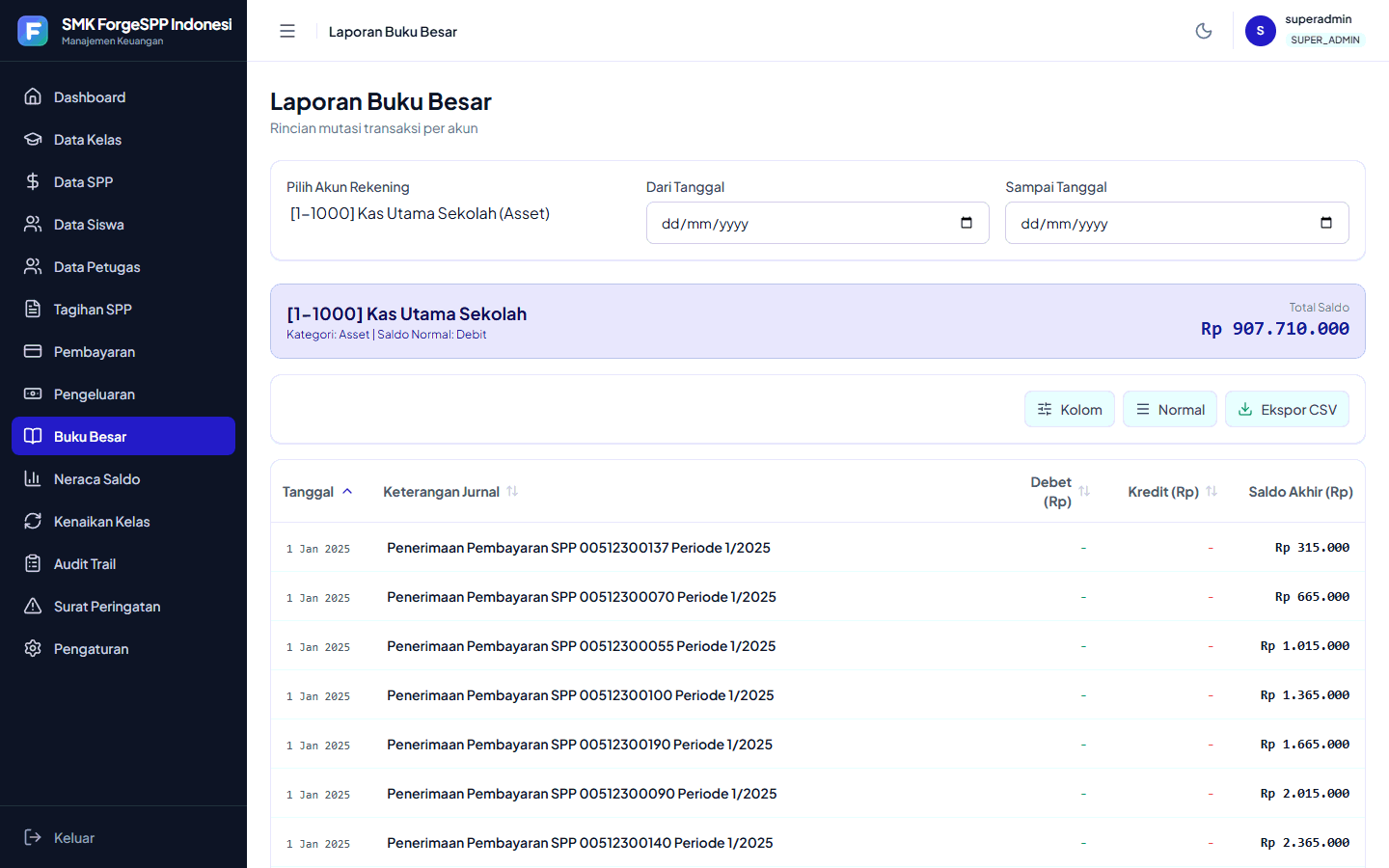Click the Kenaikan Kelas refresh icon

[x=33, y=521]
